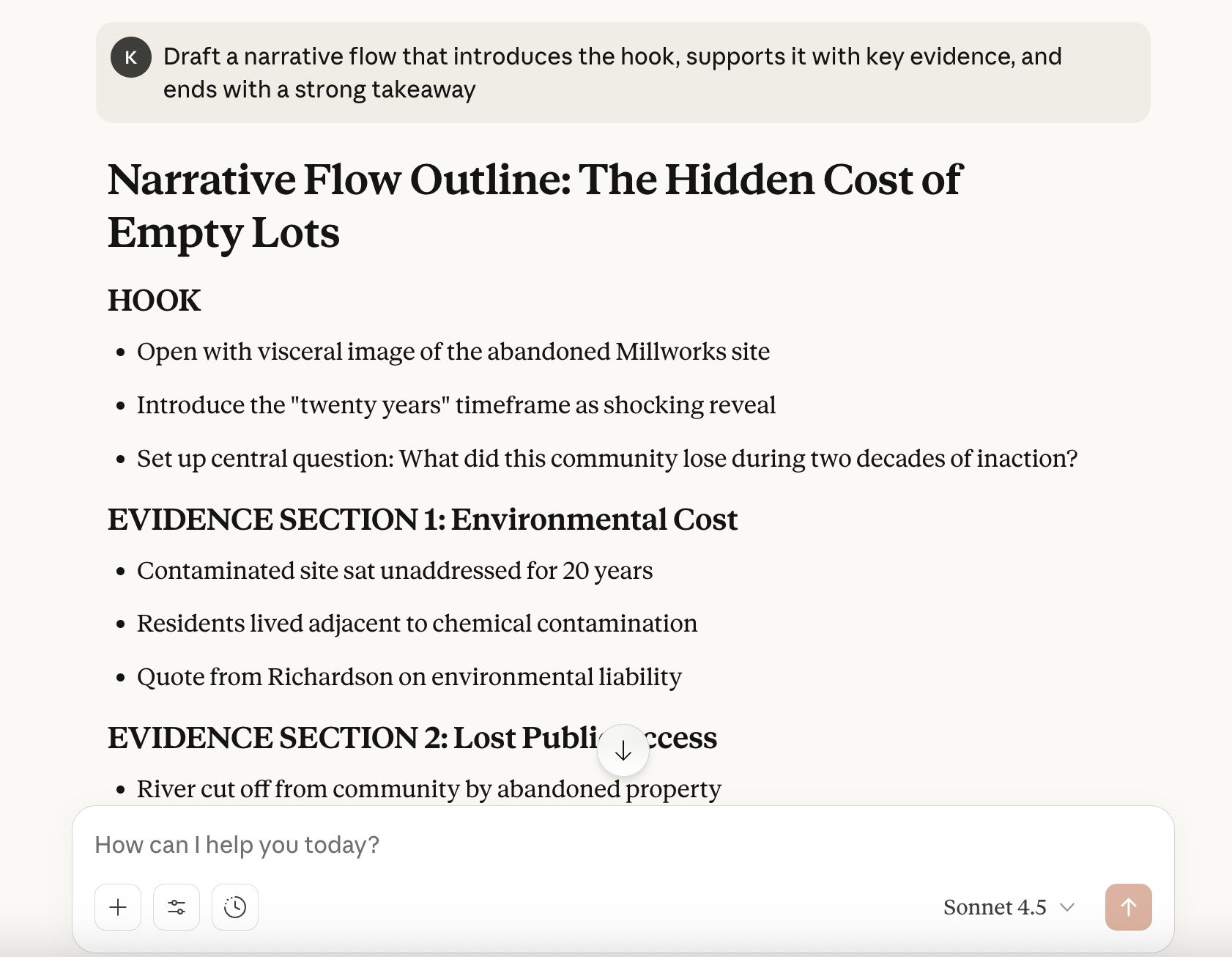
Task: Click the 'Residents lived adjacent' bullet
Action: [x=417, y=624]
